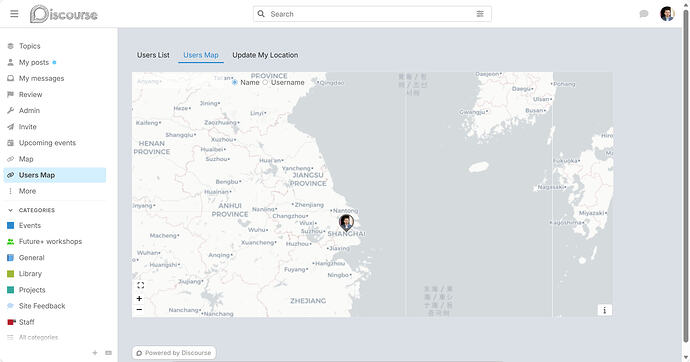Switch to the Users List tab
Screen dimensions: 690x362
coord(153,55)
